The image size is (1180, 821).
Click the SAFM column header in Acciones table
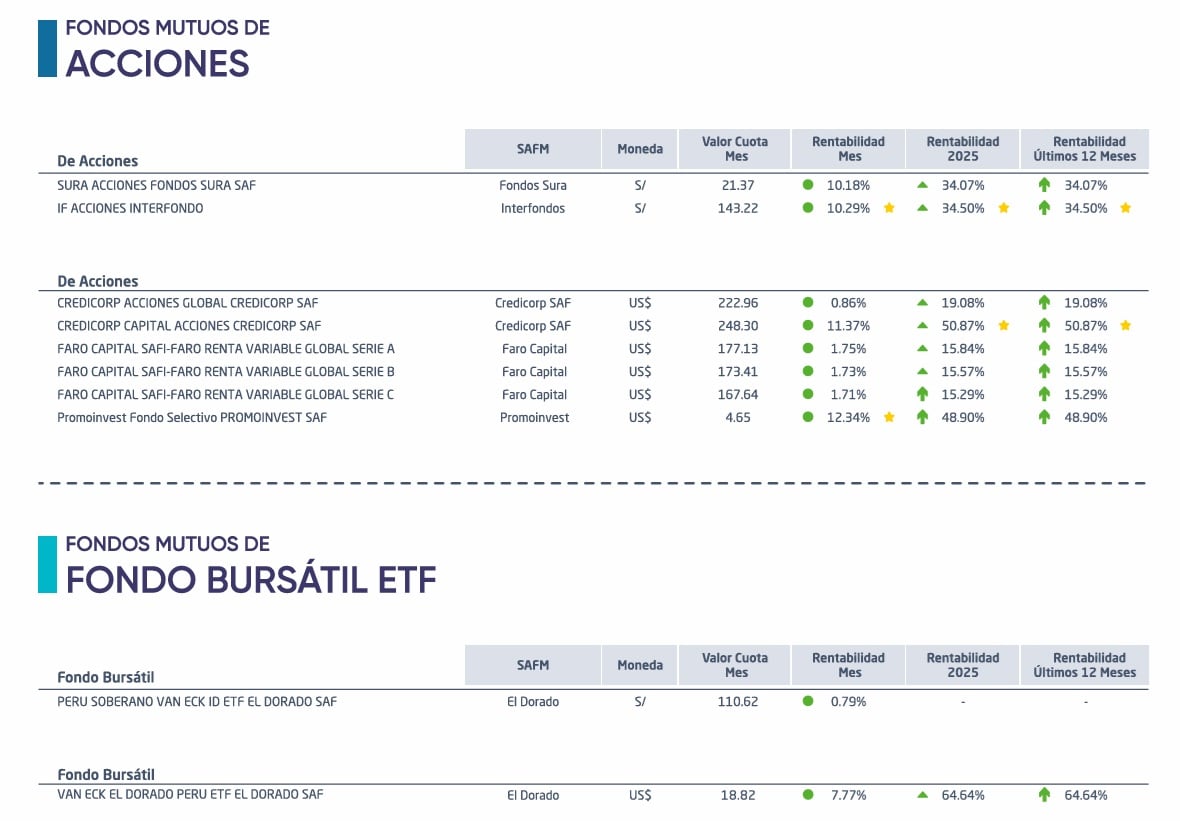click(x=533, y=149)
